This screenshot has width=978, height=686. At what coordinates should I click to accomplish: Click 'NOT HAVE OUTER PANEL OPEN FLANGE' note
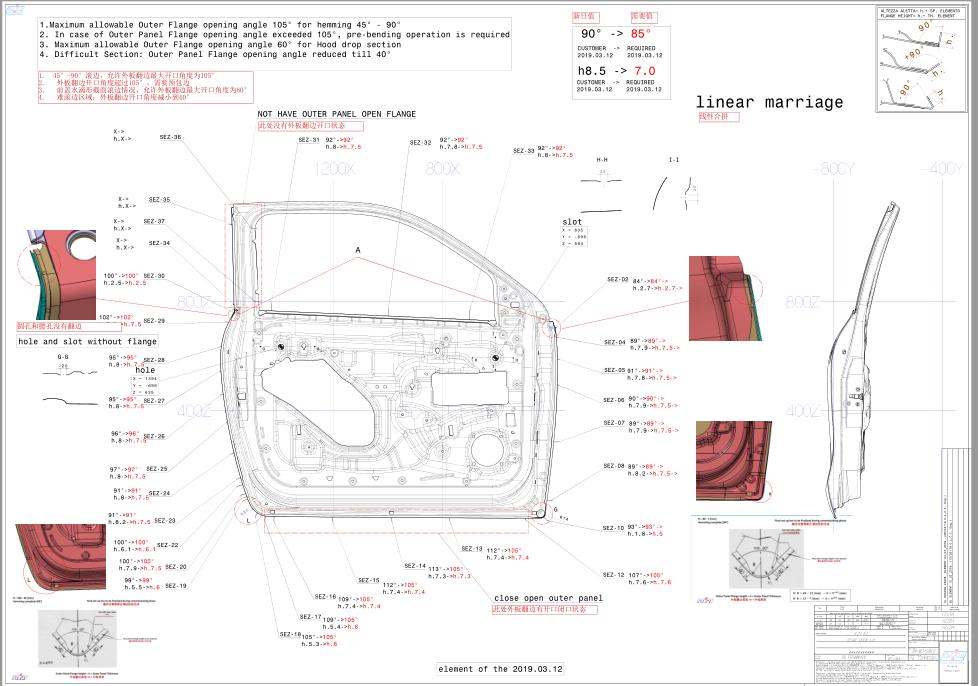(336, 115)
